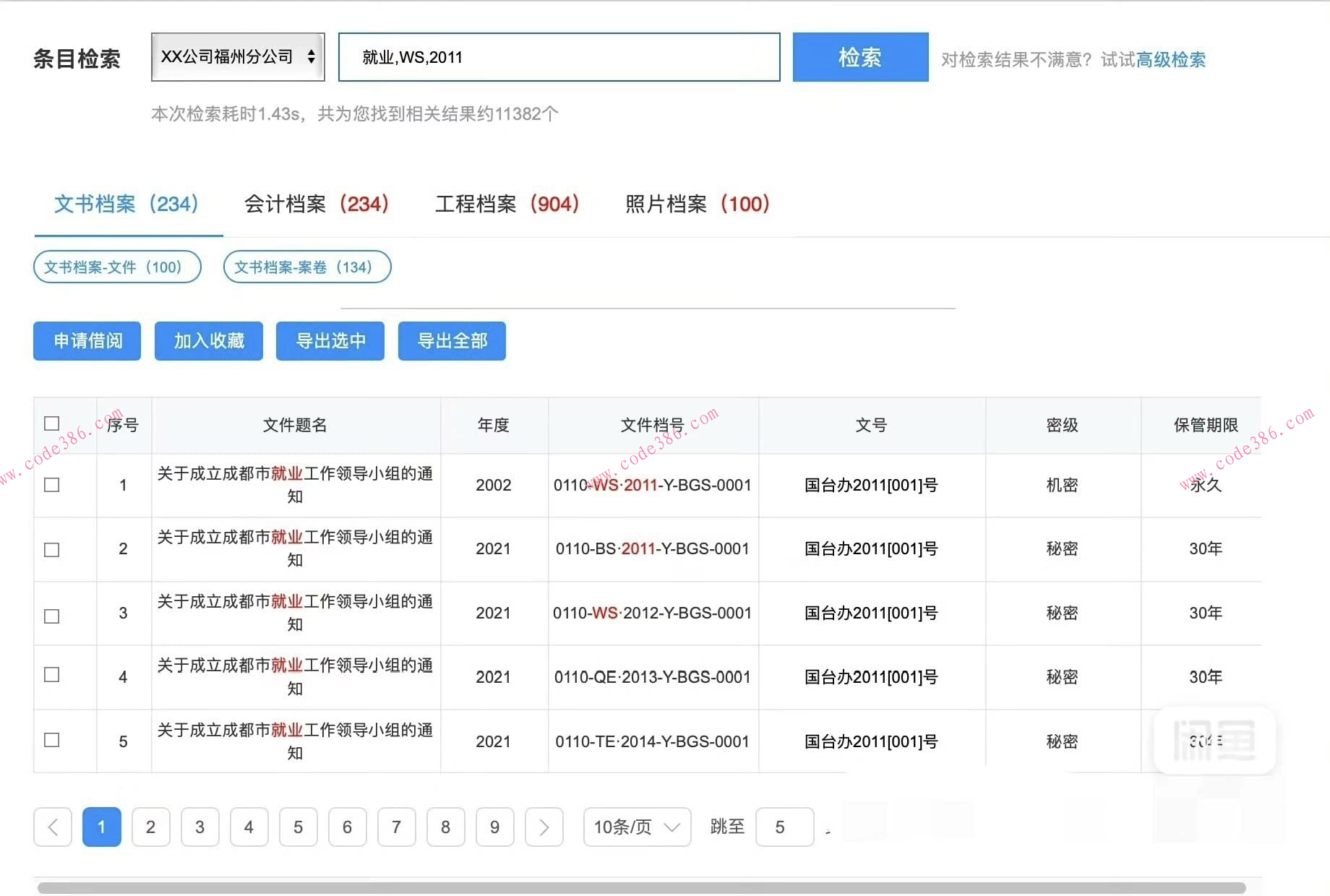Click the 加入收藏 favorite button

[x=208, y=340]
